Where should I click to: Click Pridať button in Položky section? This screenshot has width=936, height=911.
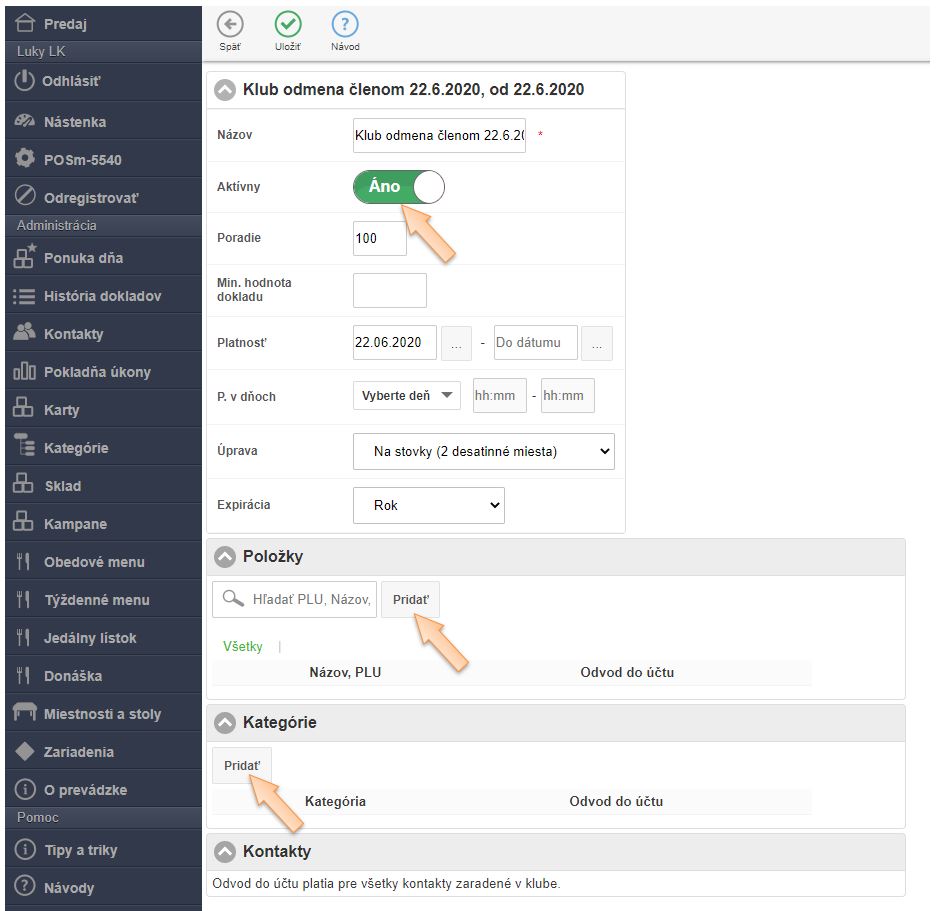[410, 600]
